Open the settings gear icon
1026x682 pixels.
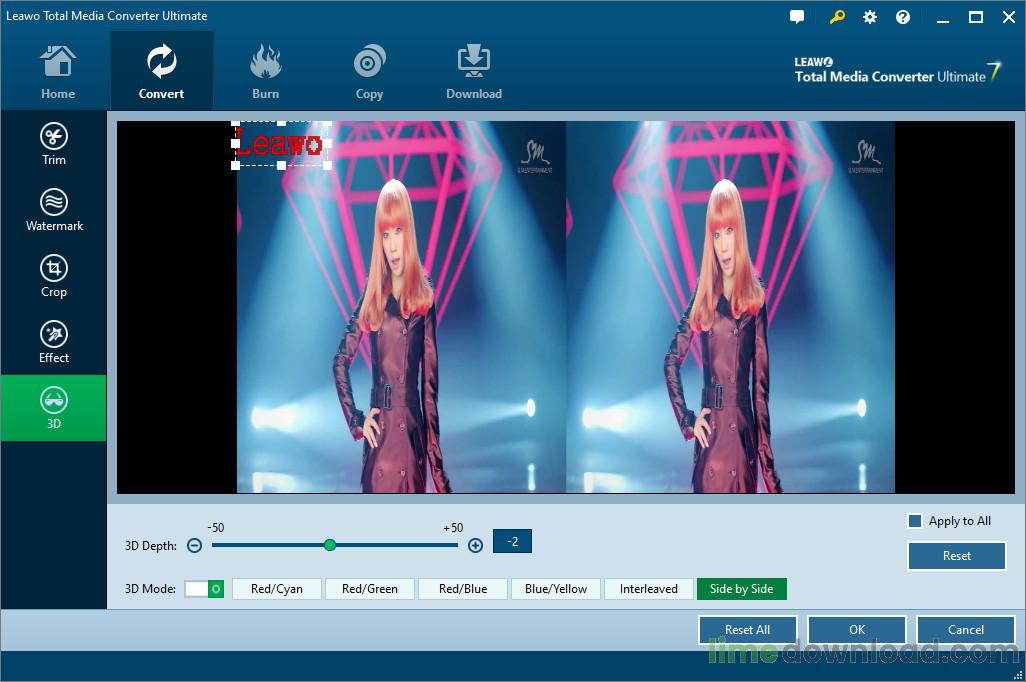[868, 16]
